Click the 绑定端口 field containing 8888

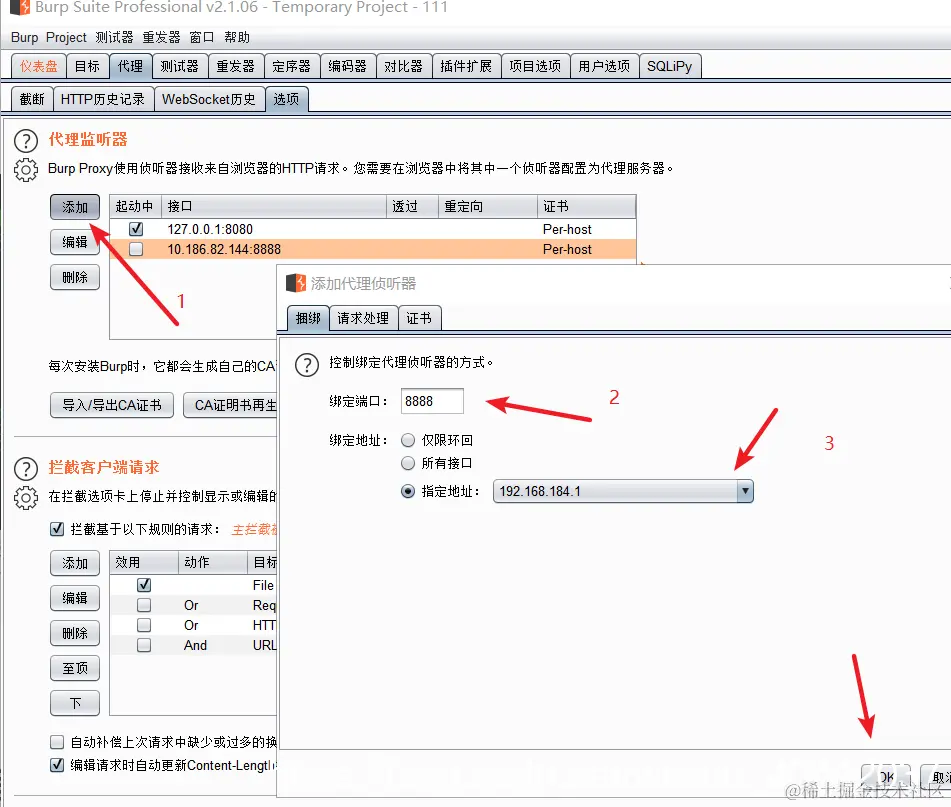432,401
